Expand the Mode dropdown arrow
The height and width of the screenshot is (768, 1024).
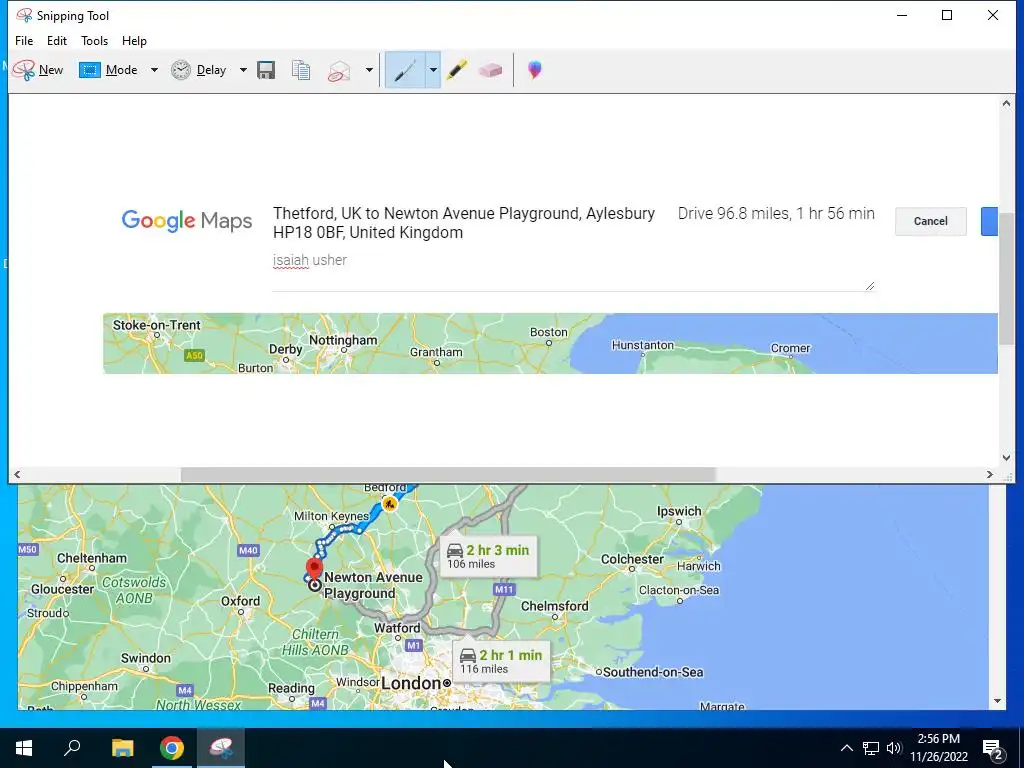pyautogui.click(x=154, y=70)
